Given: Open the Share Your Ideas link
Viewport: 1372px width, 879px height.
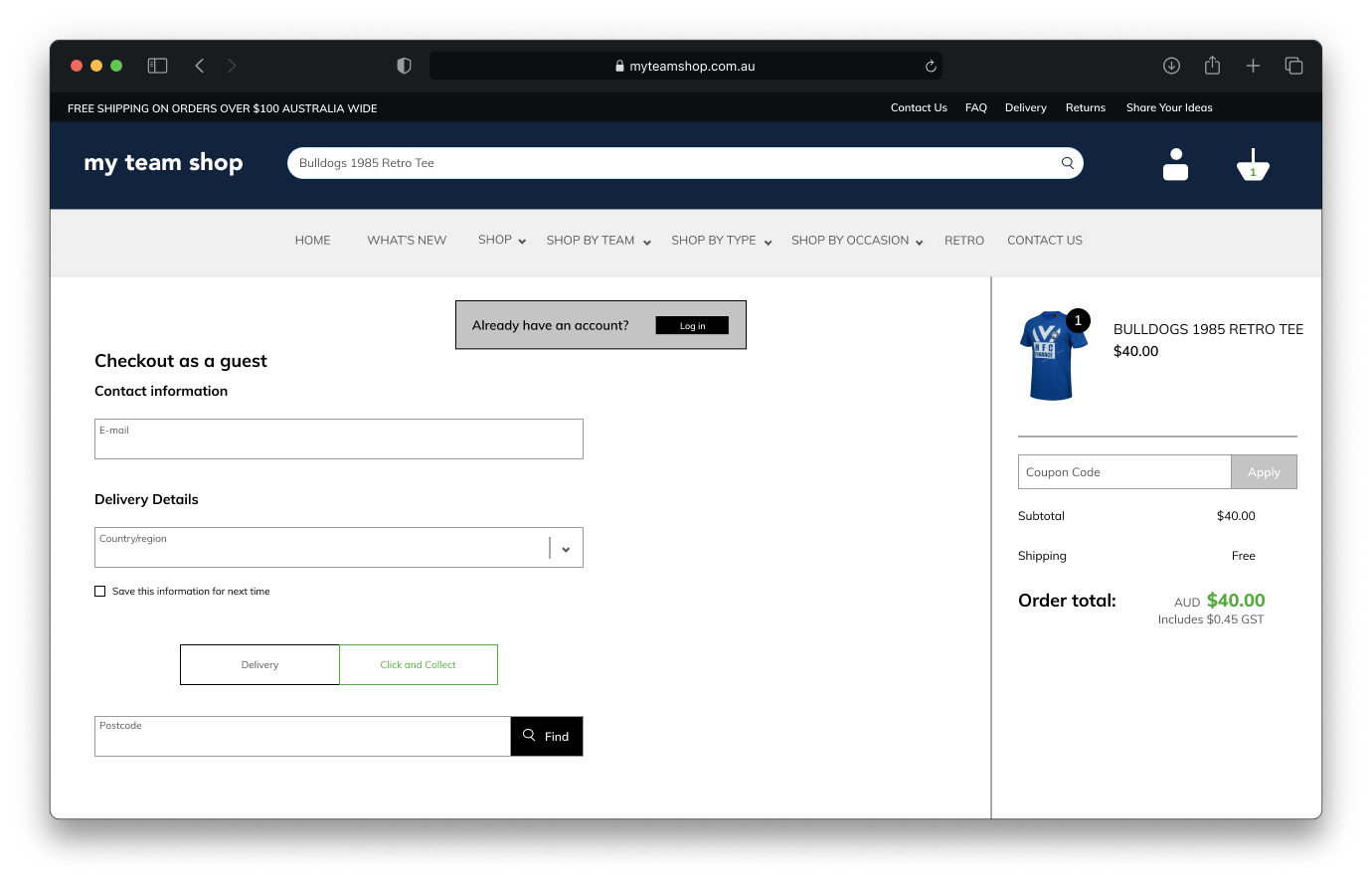Looking at the screenshot, I should [x=1169, y=107].
